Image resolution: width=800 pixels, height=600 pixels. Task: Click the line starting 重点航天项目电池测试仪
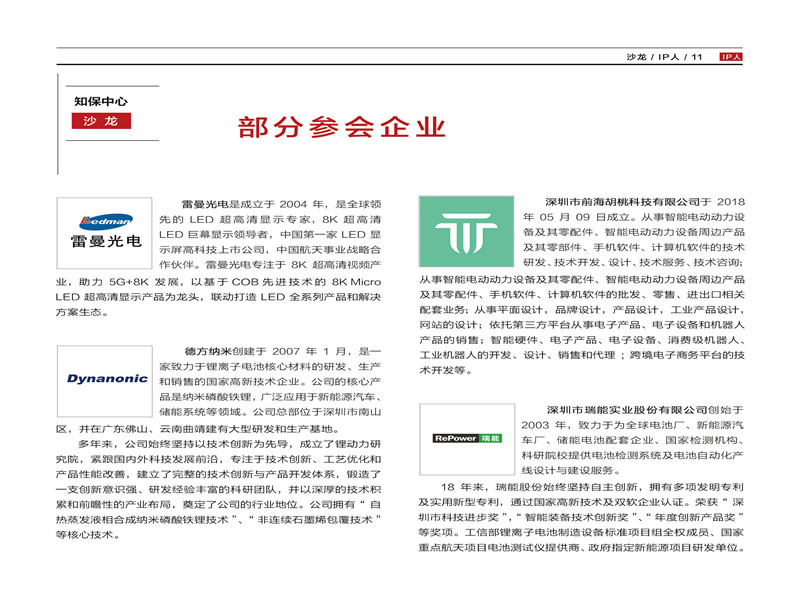point(582,548)
